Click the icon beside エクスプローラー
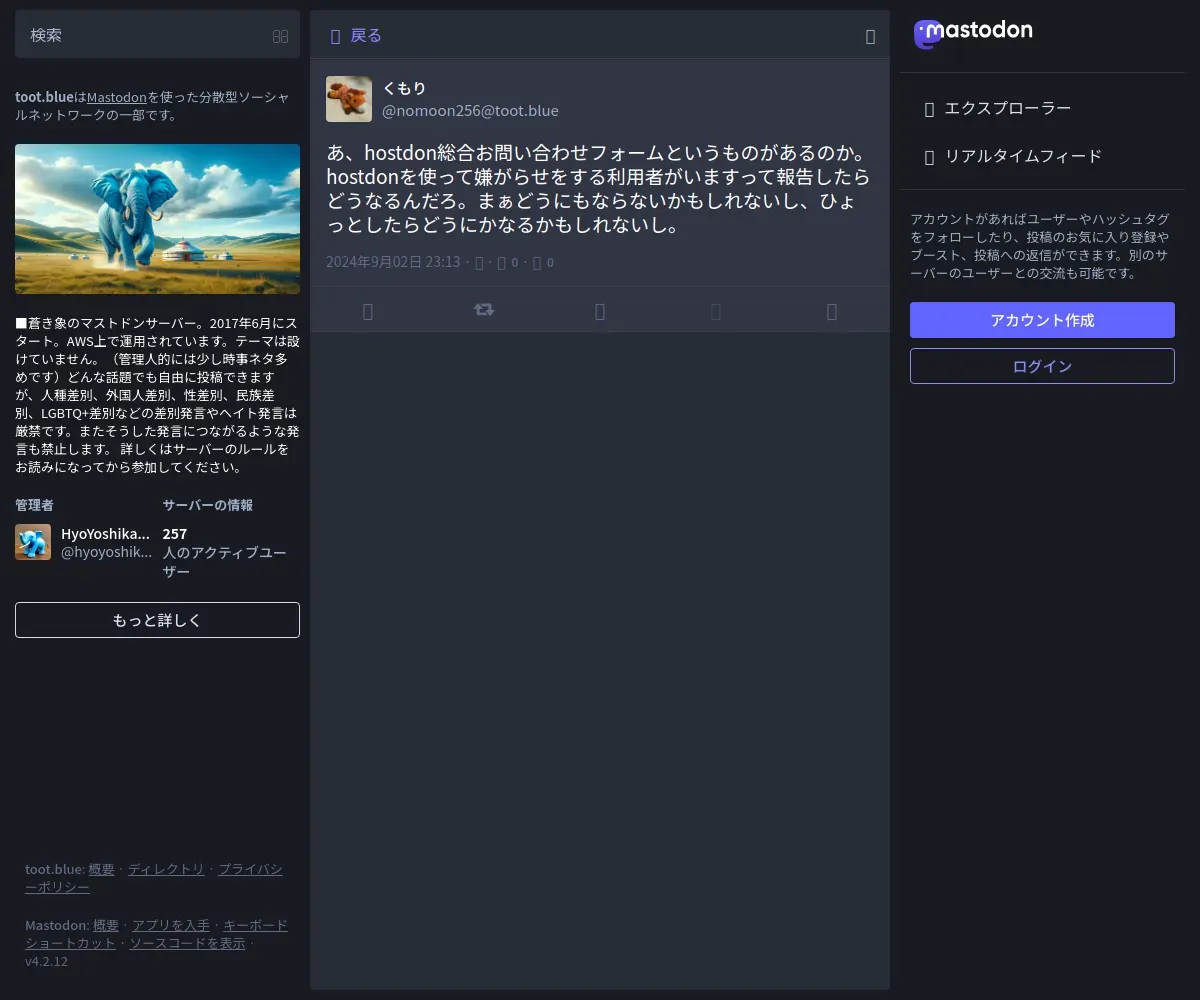The height and width of the screenshot is (1000, 1200). [x=929, y=109]
